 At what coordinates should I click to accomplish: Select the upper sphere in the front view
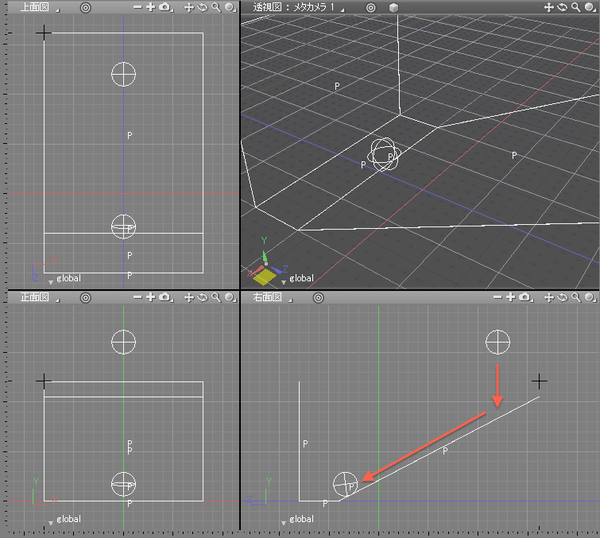tap(124, 342)
